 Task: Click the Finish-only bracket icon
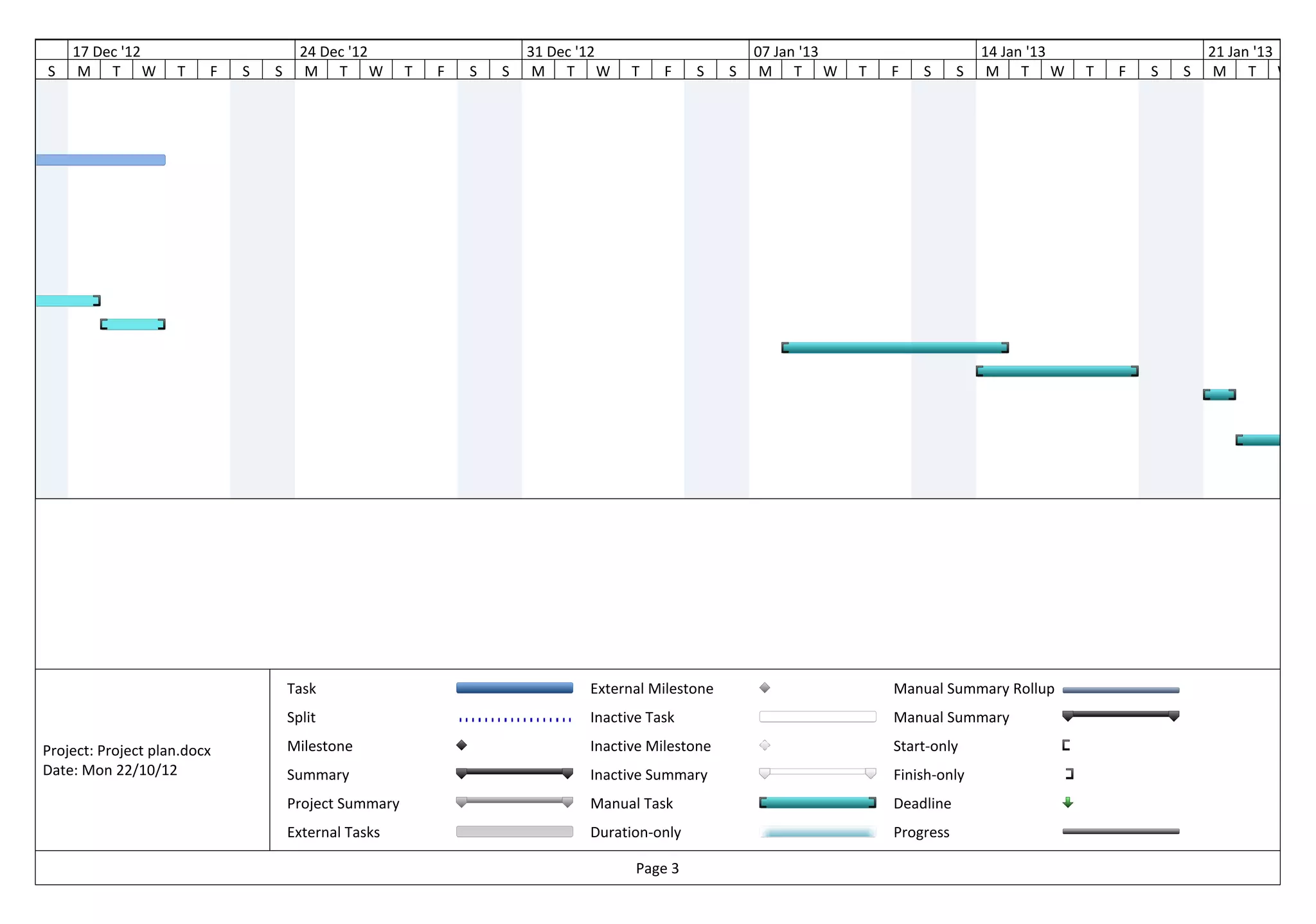pyautogui.click(x=1069, y=774)
